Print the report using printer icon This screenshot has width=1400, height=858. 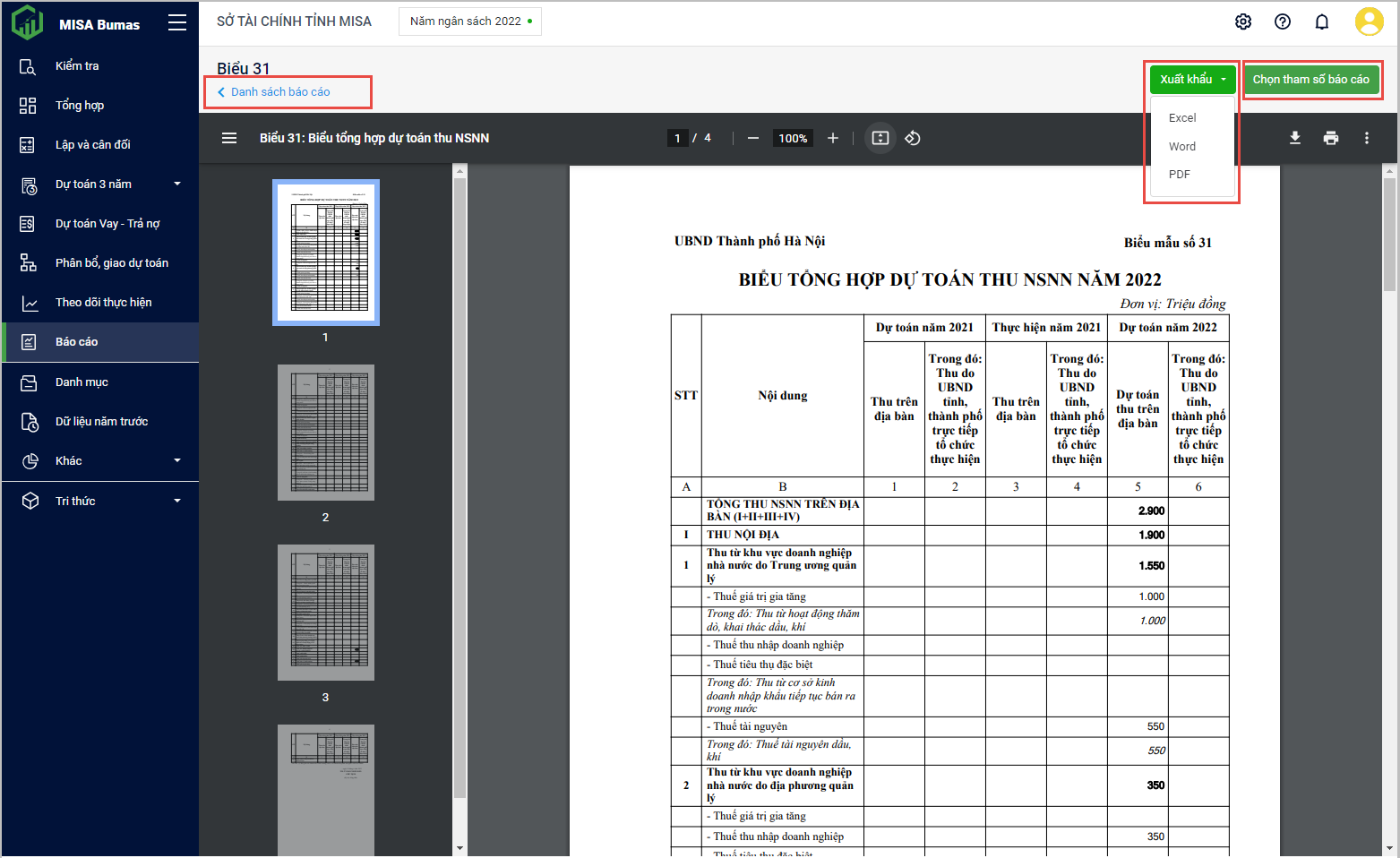(1330, 138)
